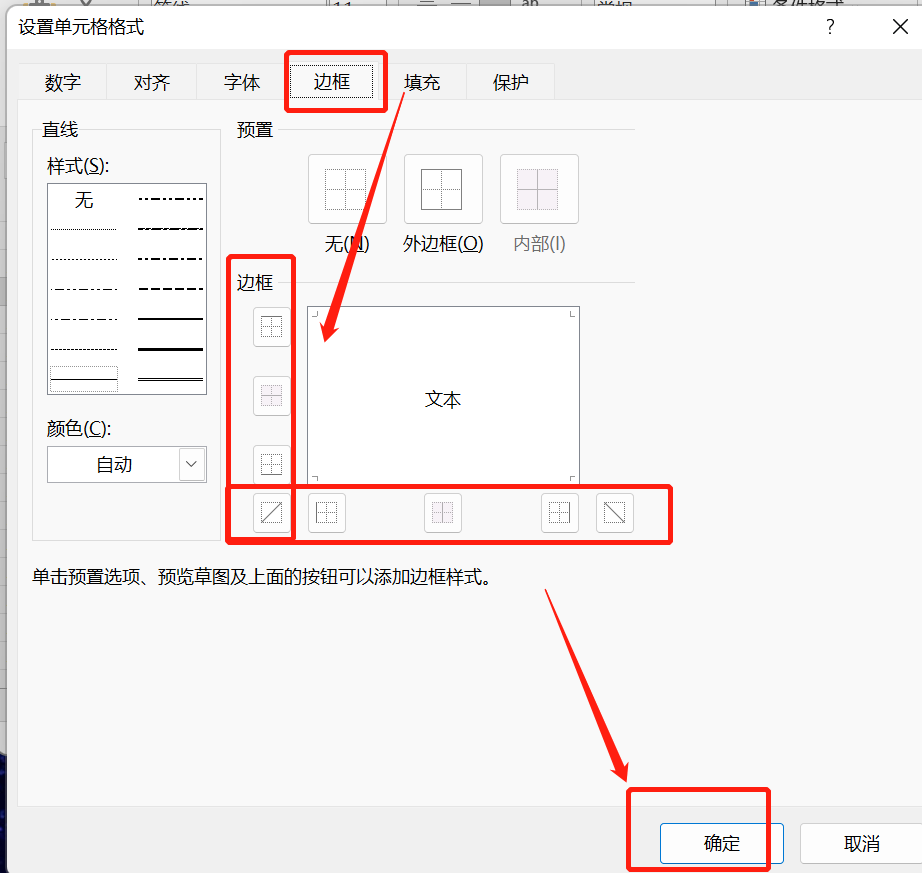
Task: Choose the thick solid line style
Action: (171, 349)
